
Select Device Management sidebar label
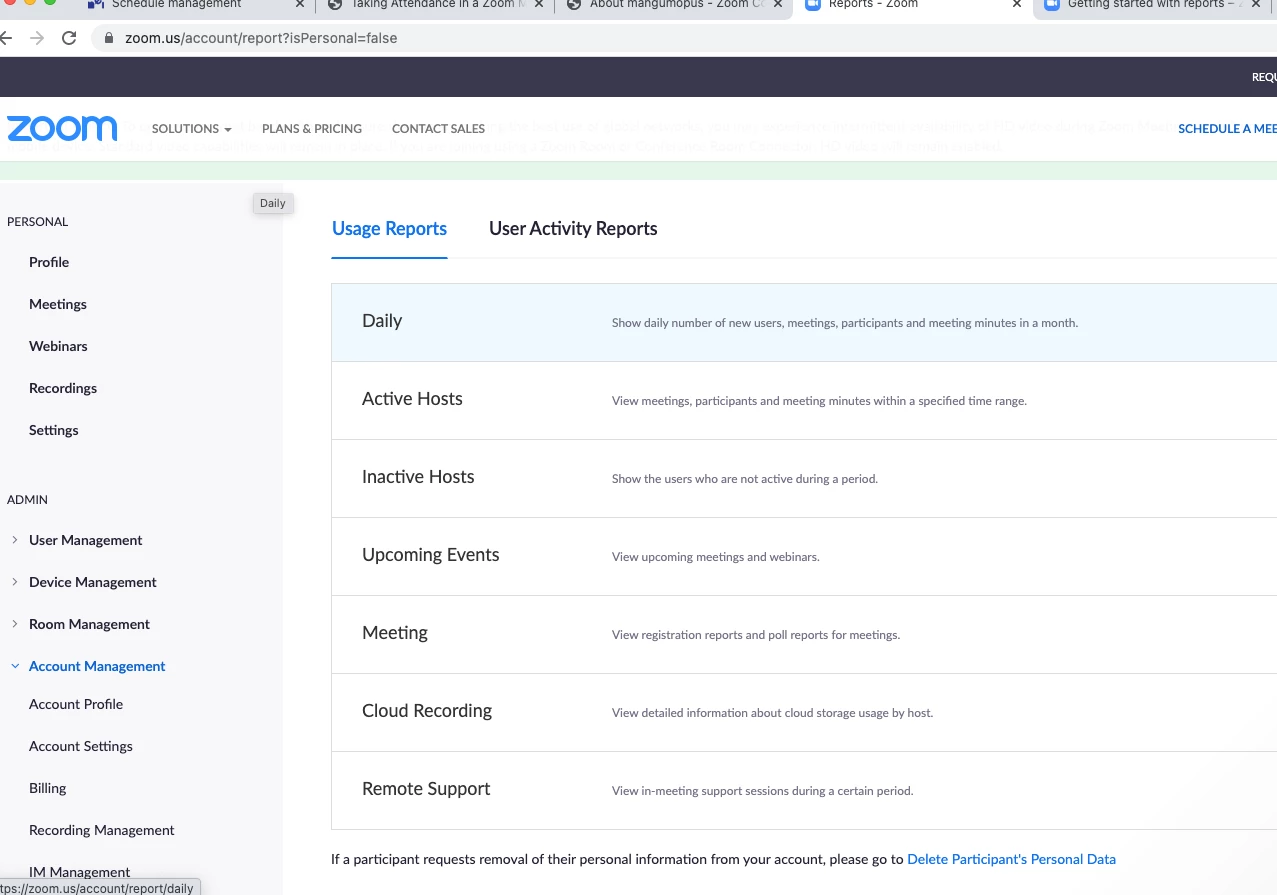tap(93, 582)
